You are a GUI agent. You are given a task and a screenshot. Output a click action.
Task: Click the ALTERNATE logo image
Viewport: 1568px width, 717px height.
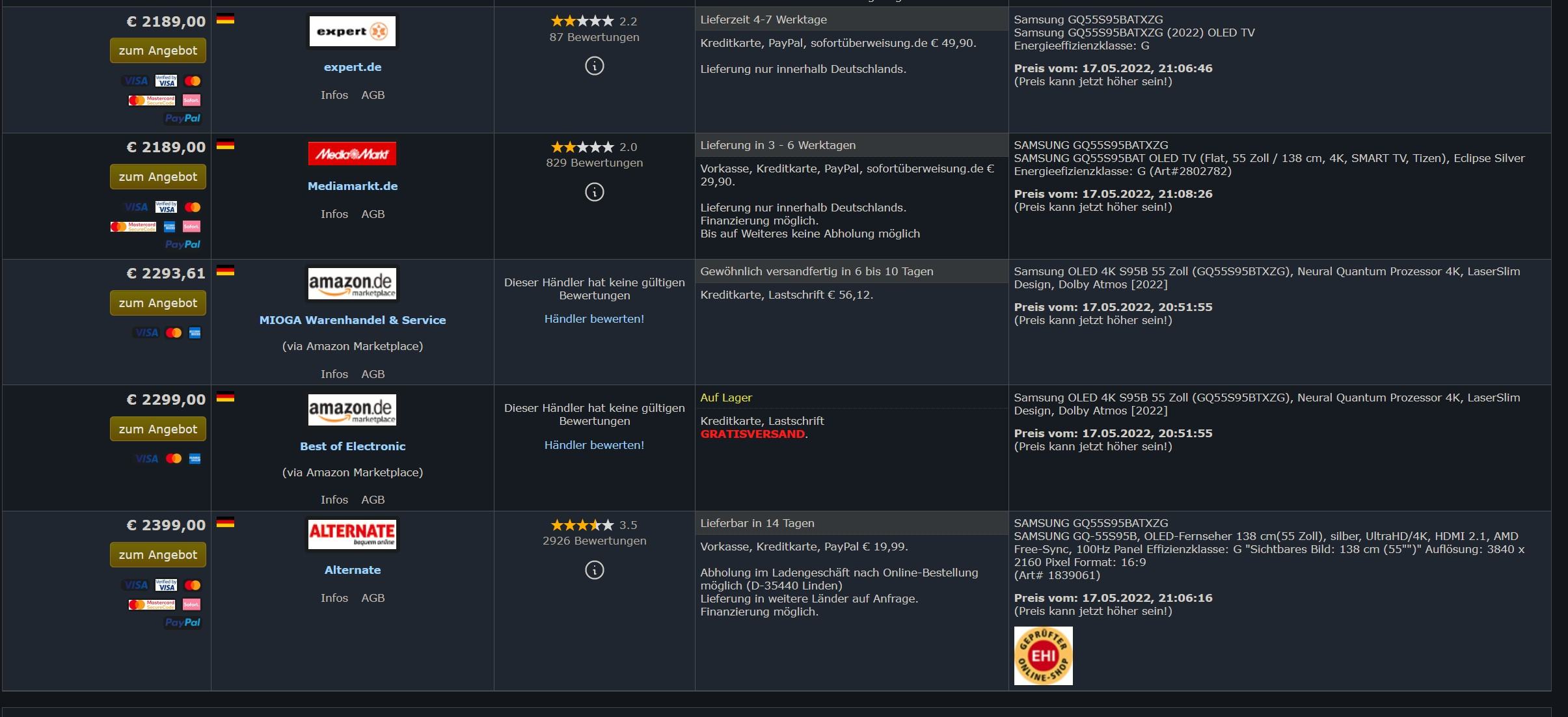[352, 534]
